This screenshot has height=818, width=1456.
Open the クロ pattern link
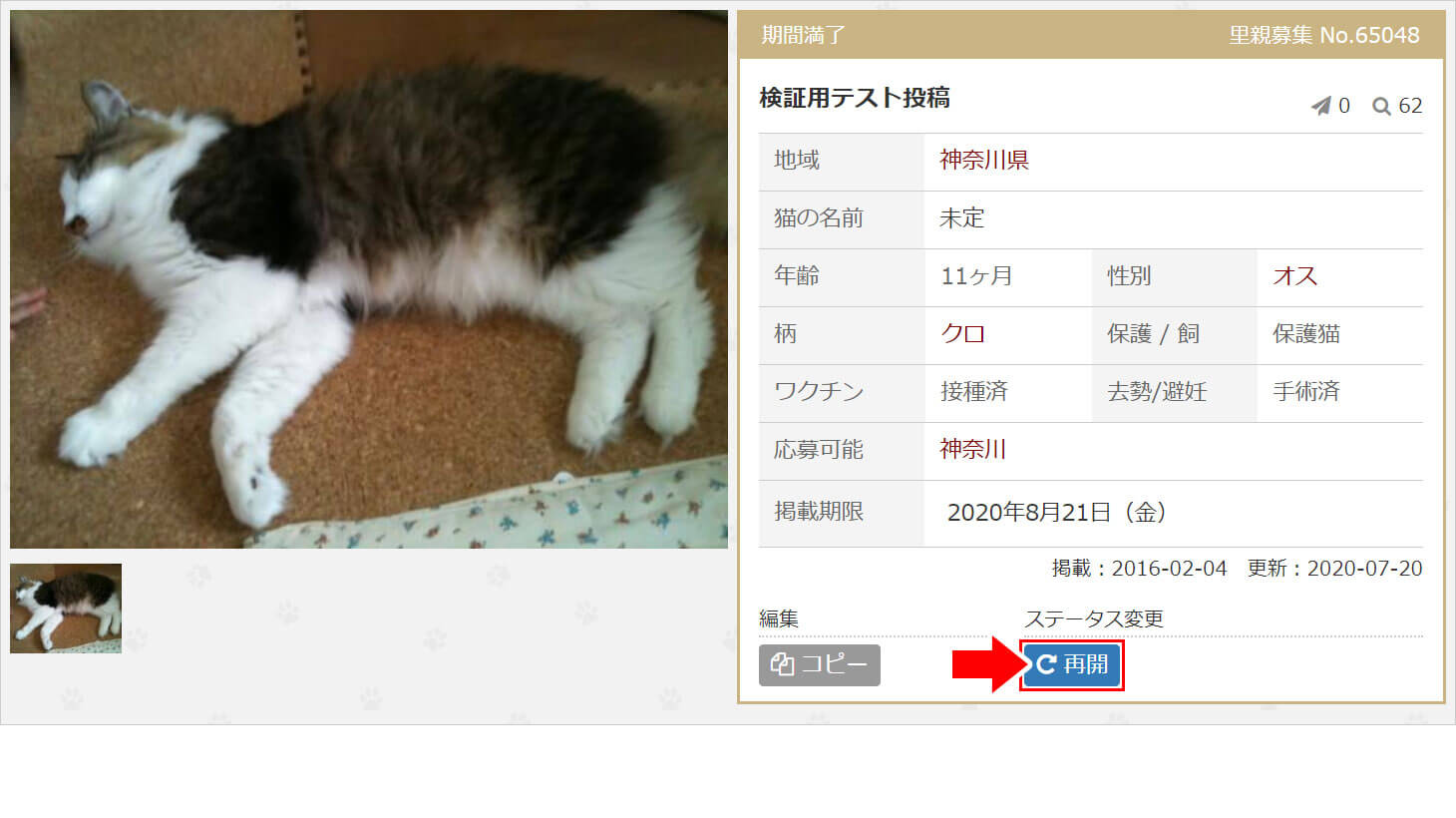coord(962,333)
